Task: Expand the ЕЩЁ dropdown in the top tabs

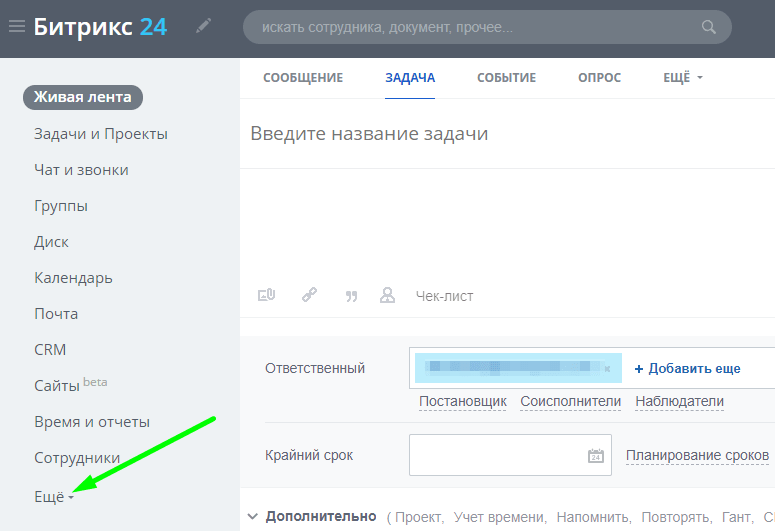Action: coord(683,78)
